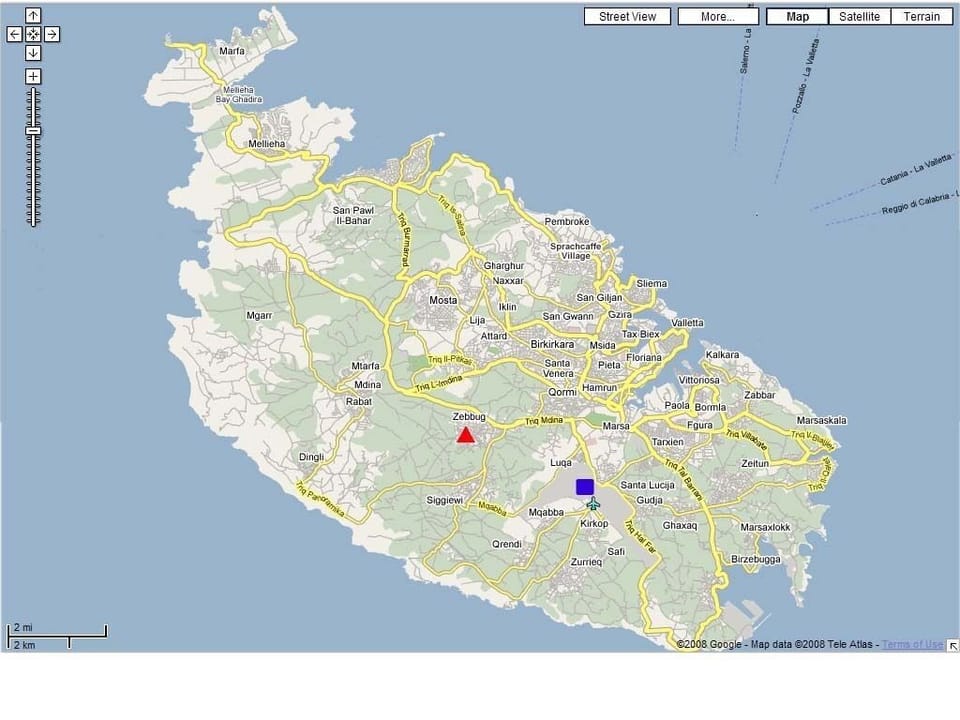Open Street View mode
This screenshot has height=720, width=960.
point(627,17)
